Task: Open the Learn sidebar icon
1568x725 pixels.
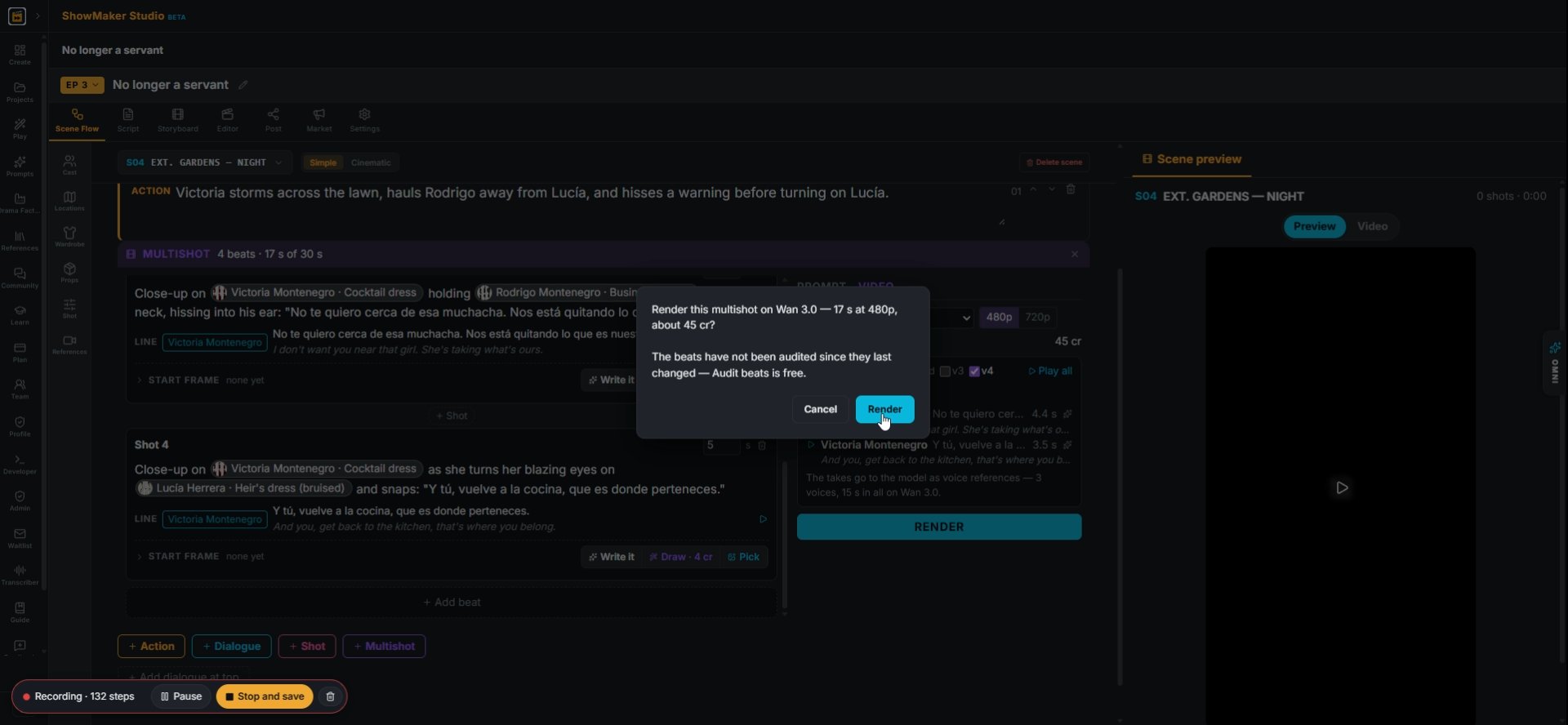Action: 20,315
